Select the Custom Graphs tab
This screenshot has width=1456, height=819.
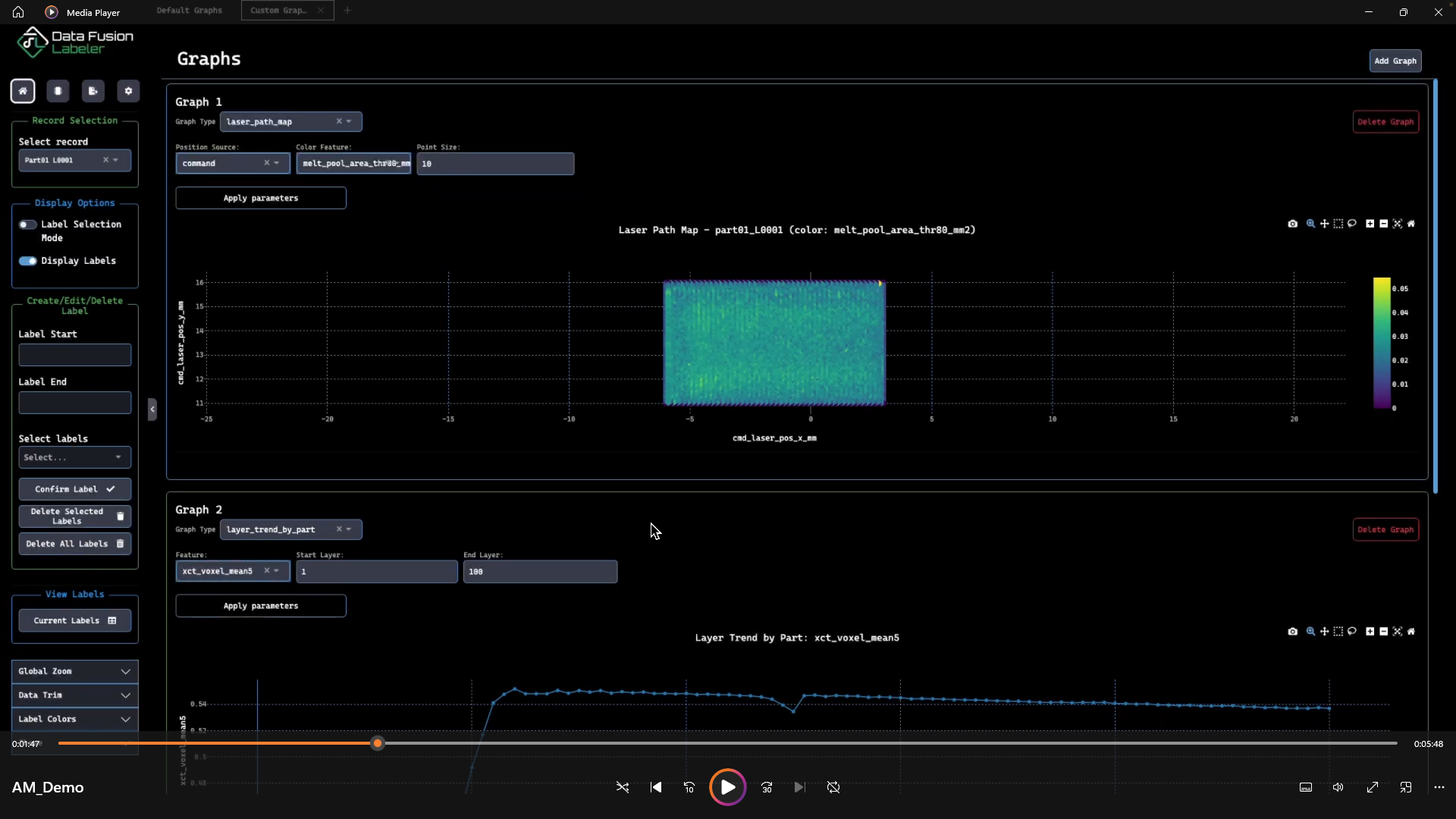278,11
